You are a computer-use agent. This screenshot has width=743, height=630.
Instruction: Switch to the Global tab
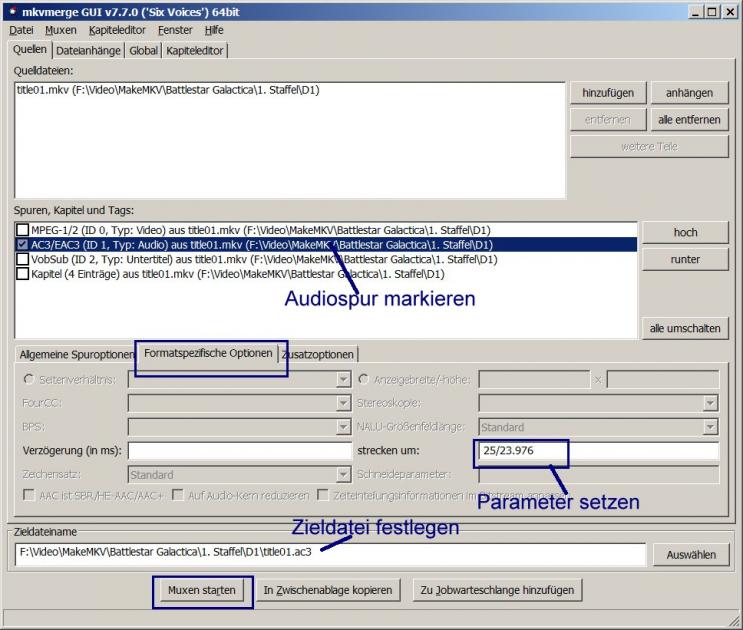[x=143, y=51]
